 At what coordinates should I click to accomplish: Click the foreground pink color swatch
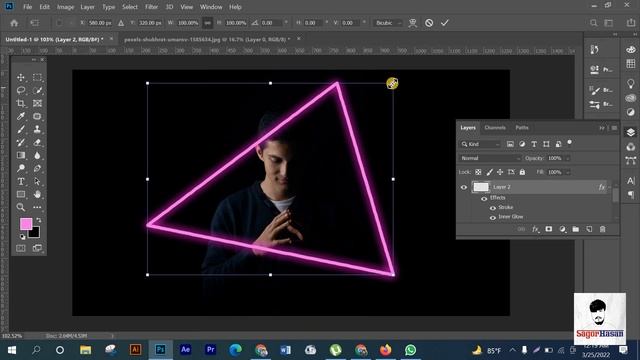click(26, 224)
